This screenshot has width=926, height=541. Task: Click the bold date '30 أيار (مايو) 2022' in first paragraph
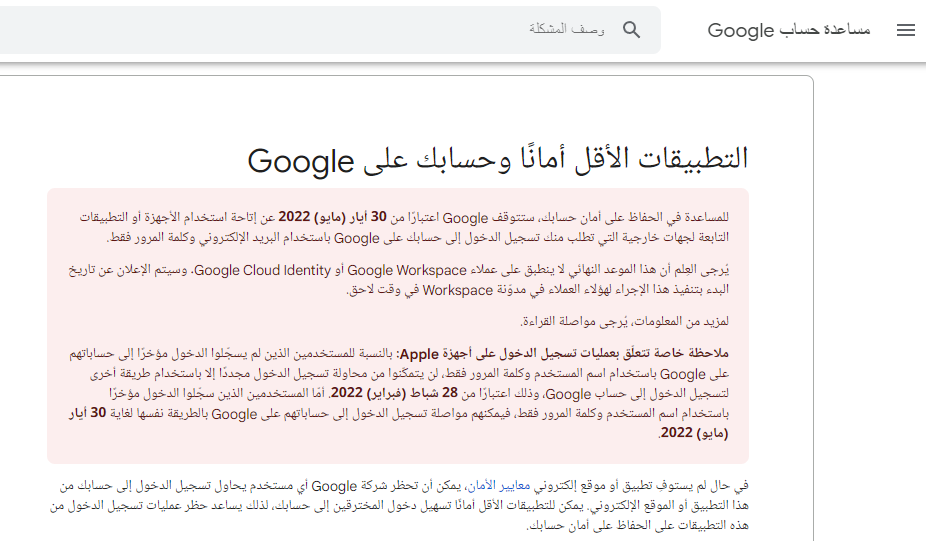tap(332, 217)
